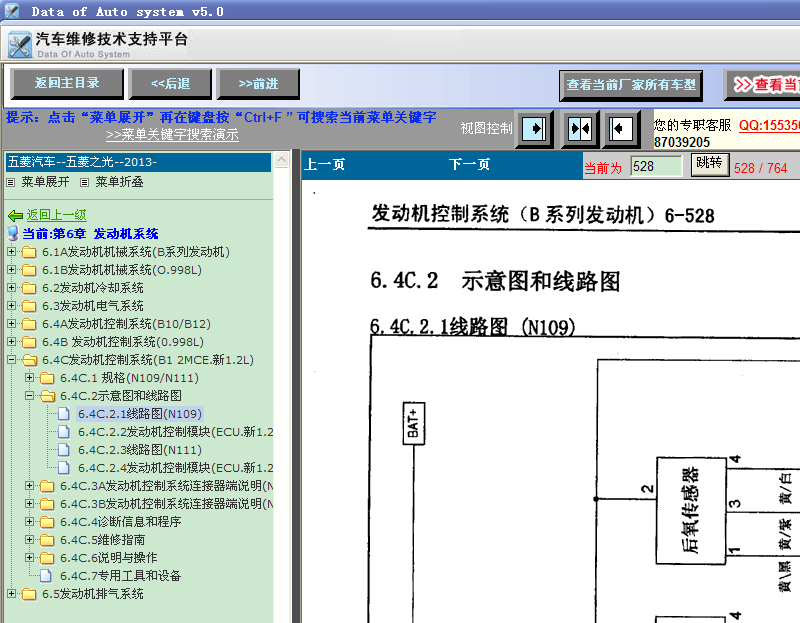Image resolution: width=800 pixels, height=623 pixels.
Task: Click the folder icon of 6.4C.1 规格
Action: [47, 378]
